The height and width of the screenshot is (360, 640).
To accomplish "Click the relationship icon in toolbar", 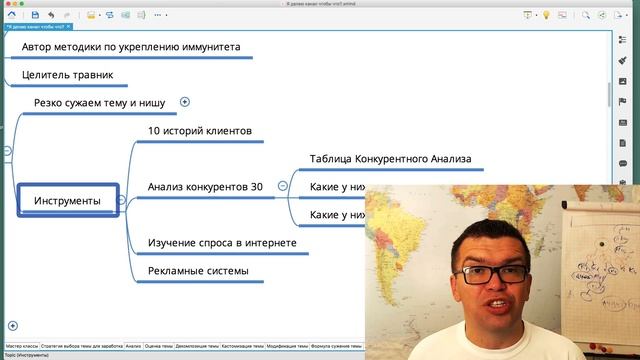I will pos(109,15).
